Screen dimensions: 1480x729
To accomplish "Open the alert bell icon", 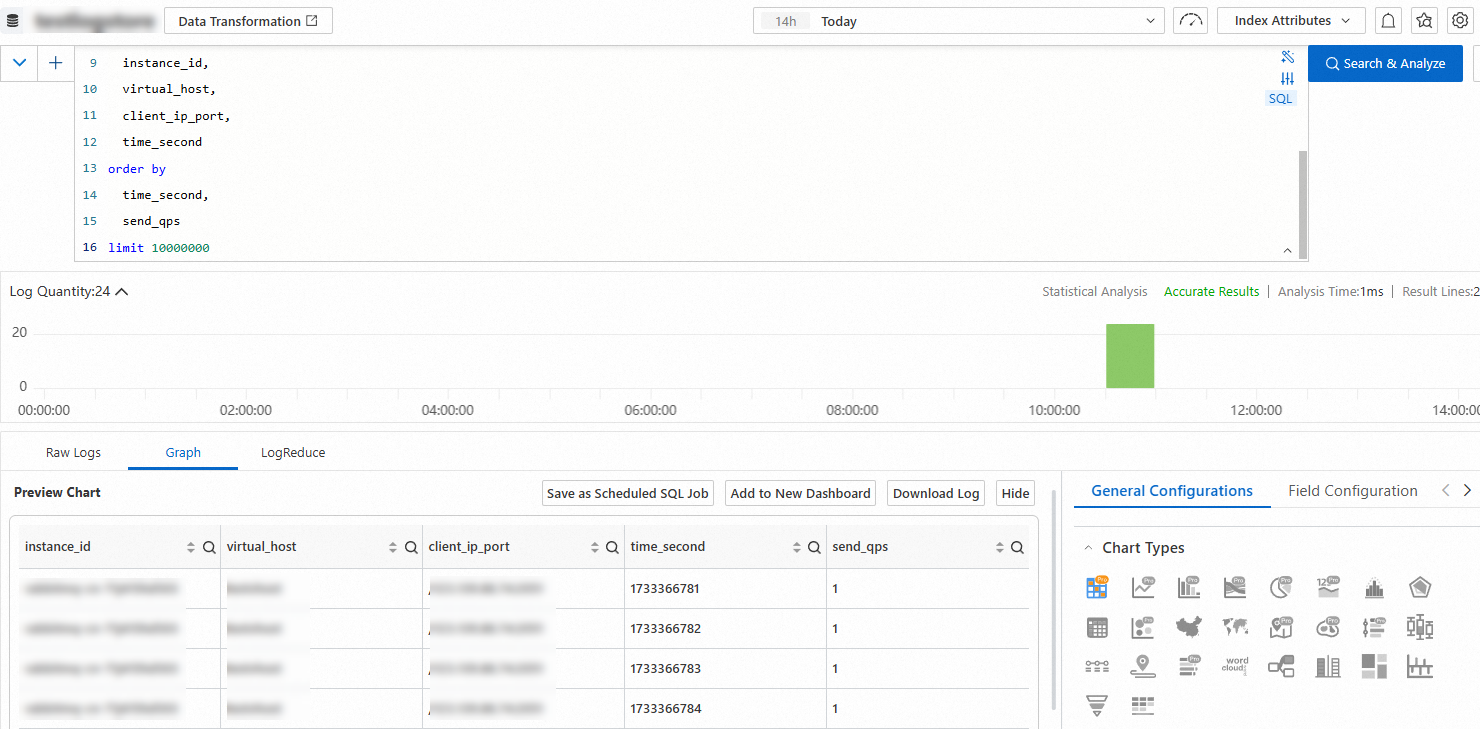I will pyautogui.click(x=1388, y=21).
